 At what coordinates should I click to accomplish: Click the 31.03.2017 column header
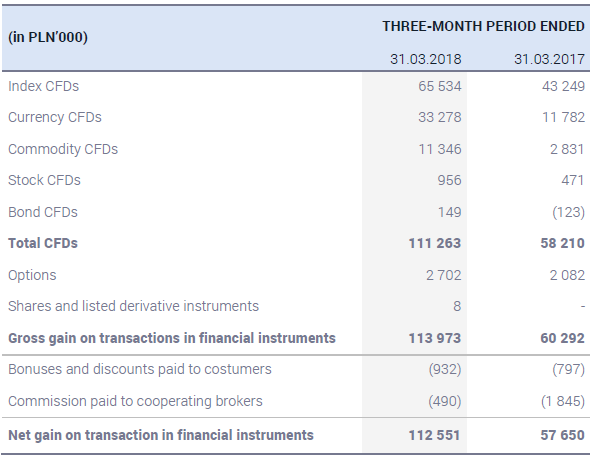(x=549, y=59)
